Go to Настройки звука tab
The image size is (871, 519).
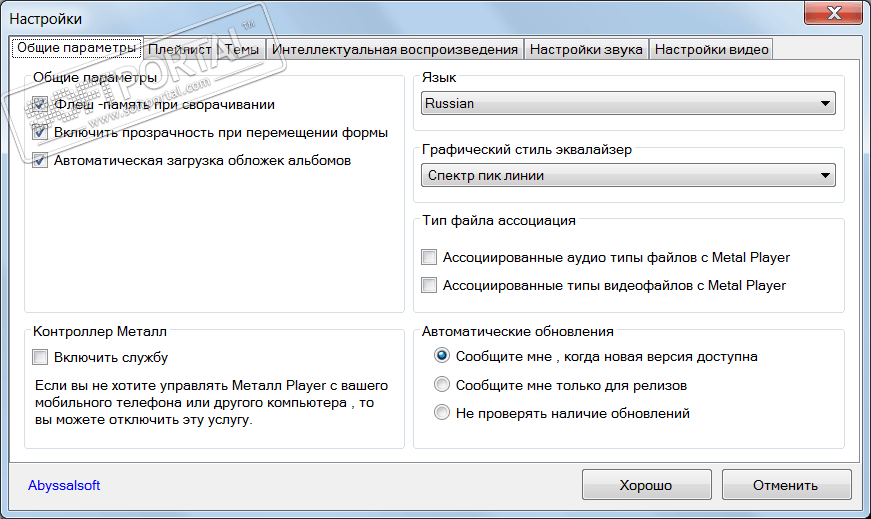pyautogui.click(x=586, y=49)
